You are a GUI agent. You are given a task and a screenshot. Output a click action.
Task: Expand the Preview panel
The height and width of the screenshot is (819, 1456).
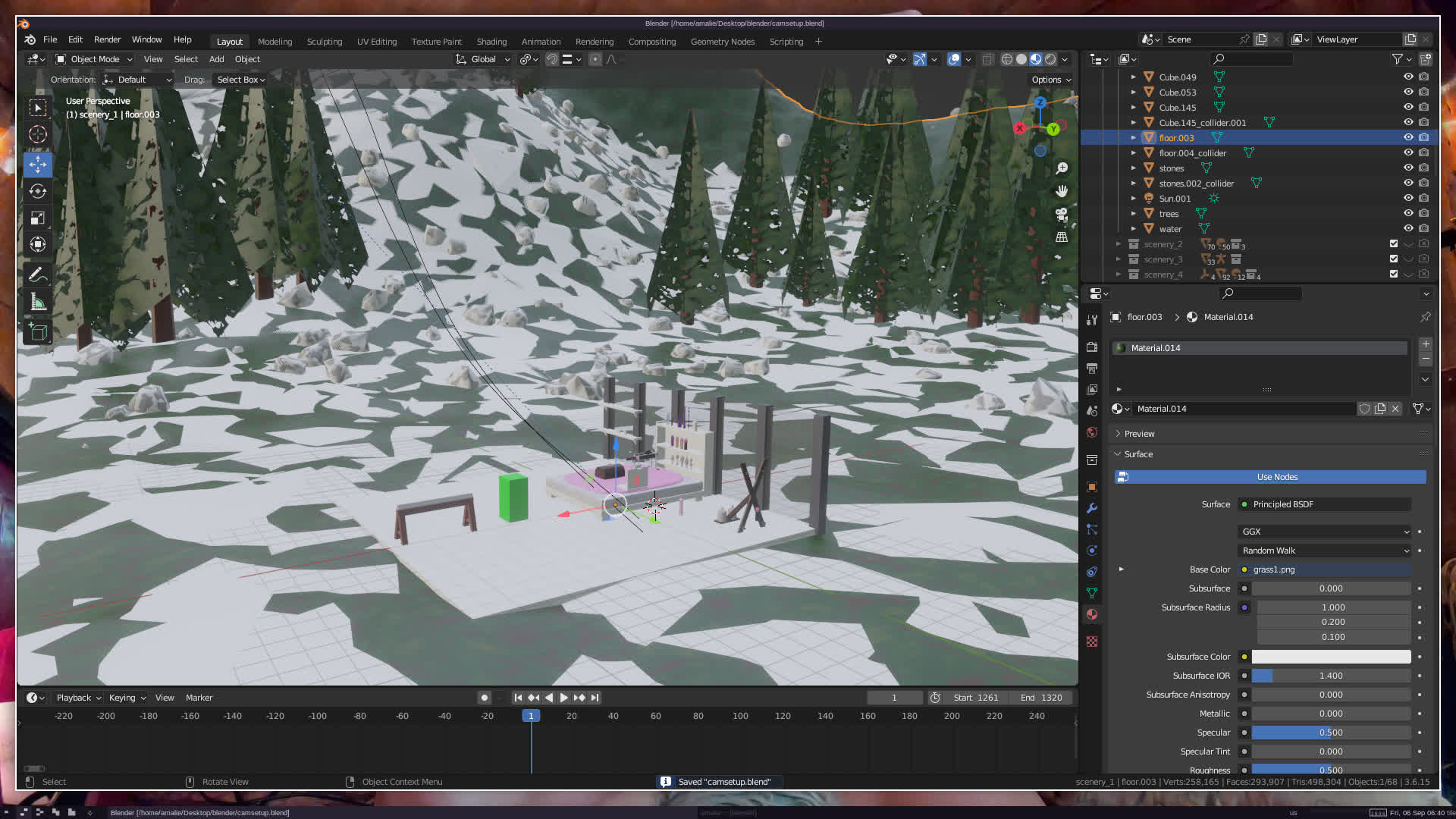[x=1139, y=434]
